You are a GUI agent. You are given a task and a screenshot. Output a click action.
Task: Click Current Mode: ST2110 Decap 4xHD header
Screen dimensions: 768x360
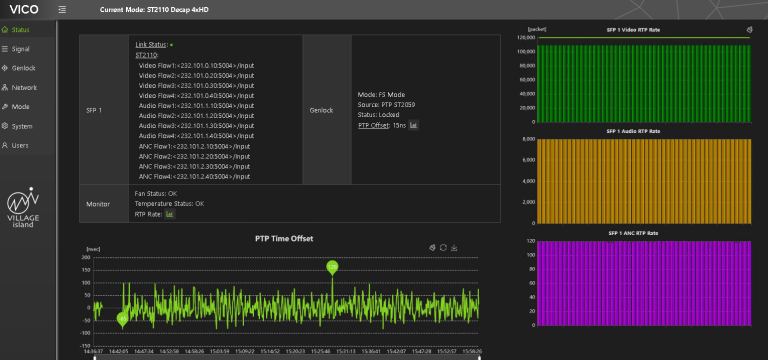pyautogui.click(x=154, y=9)
